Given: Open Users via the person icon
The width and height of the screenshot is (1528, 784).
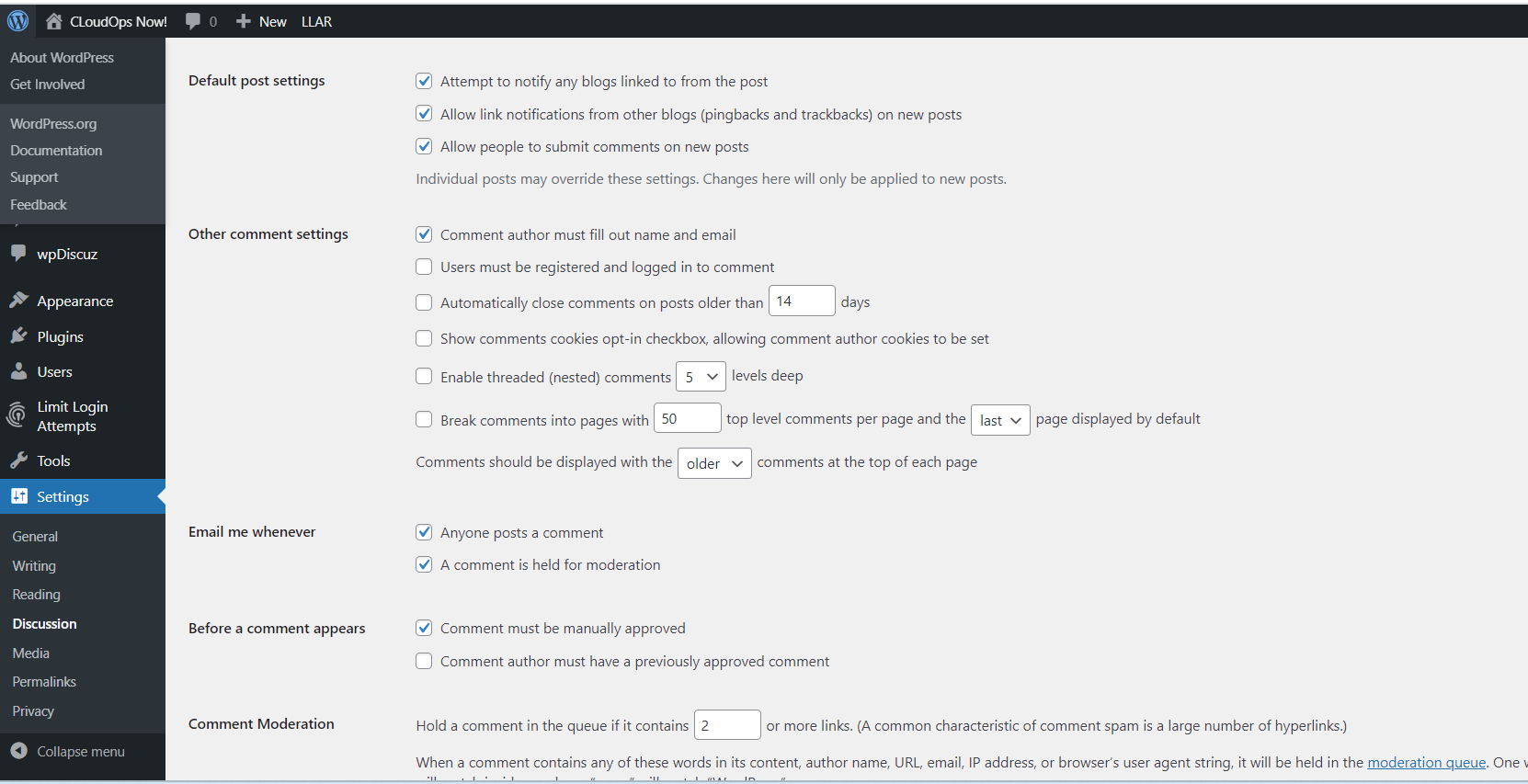Looking at the screenshot, I should coord(18,371).
